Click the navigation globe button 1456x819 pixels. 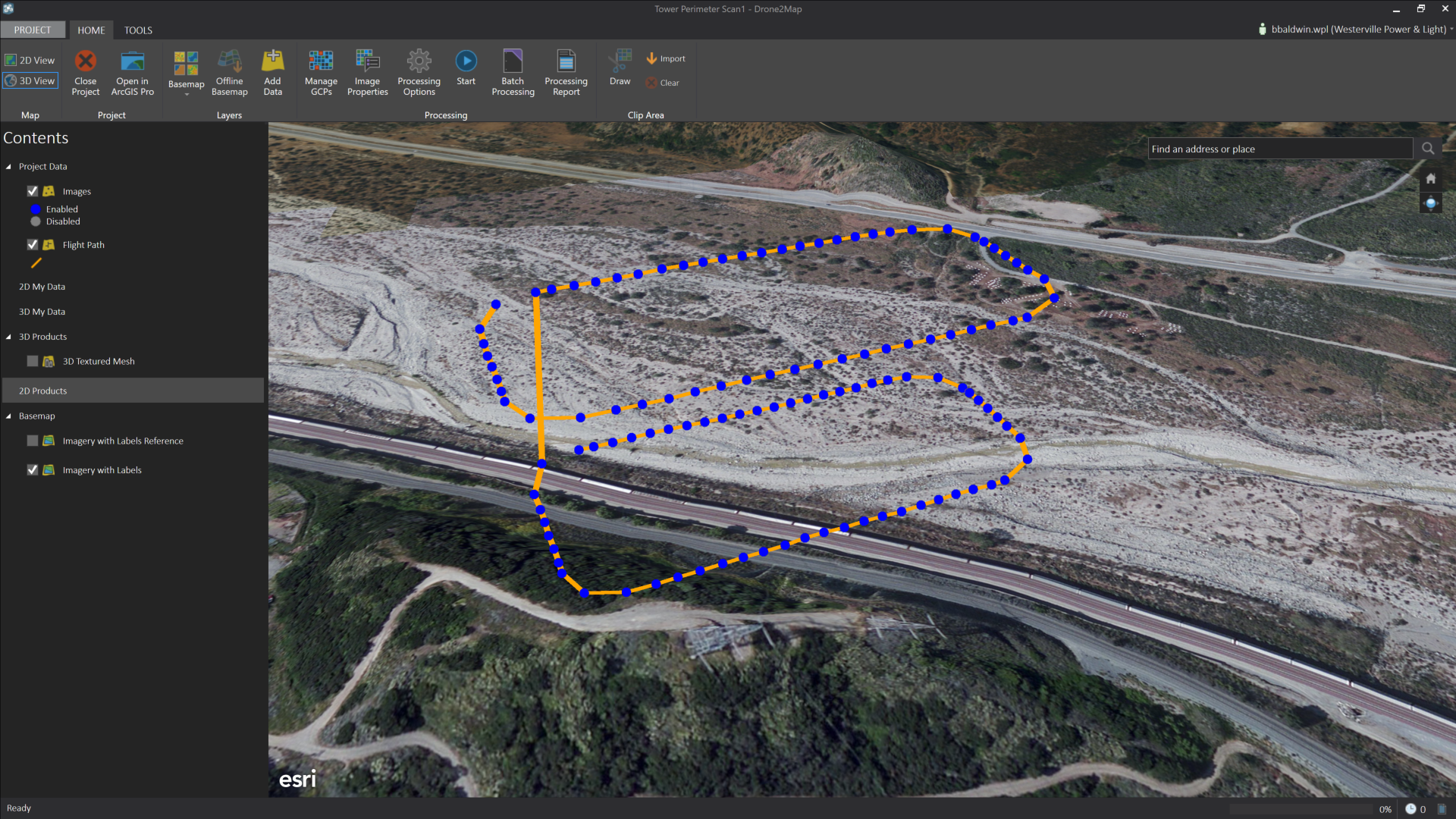point(1430,202)
